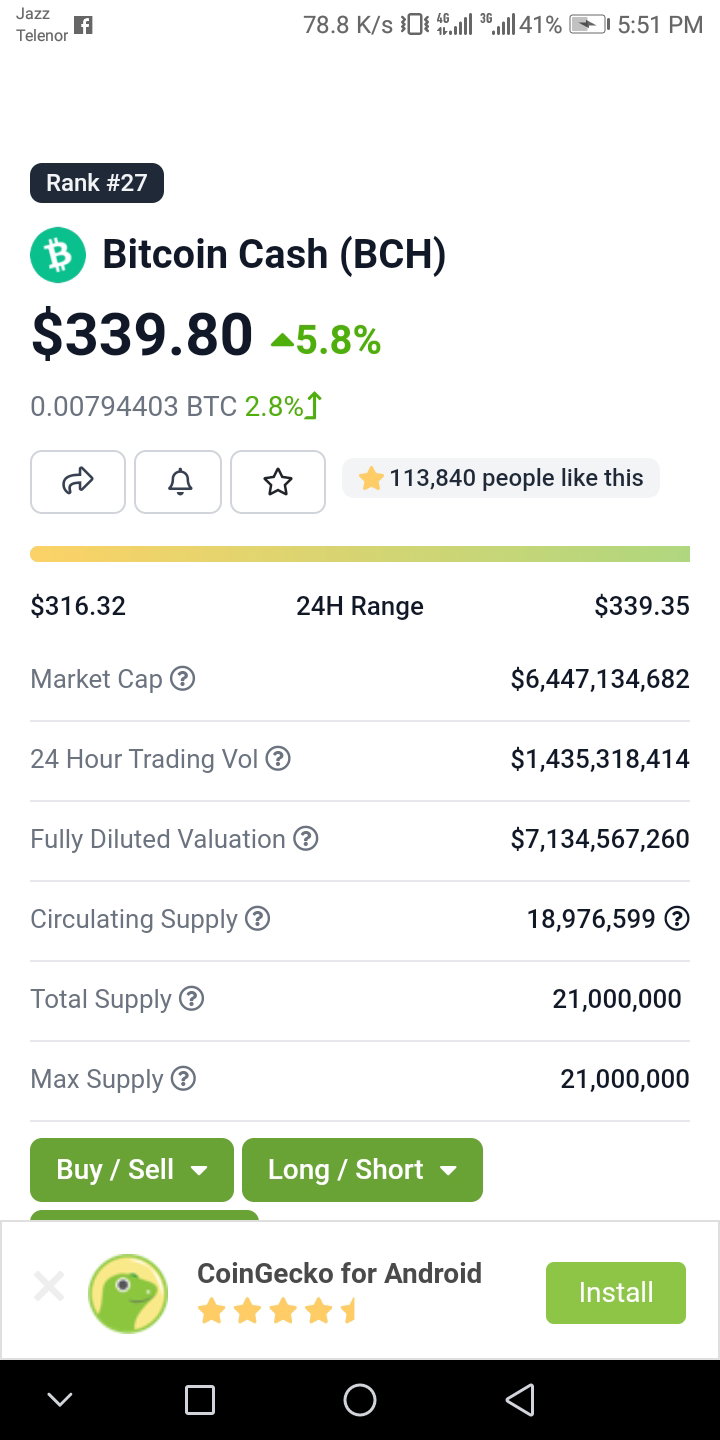Expand the Long / Short dropdown

pyautogui.click(x=362, y=1170)
